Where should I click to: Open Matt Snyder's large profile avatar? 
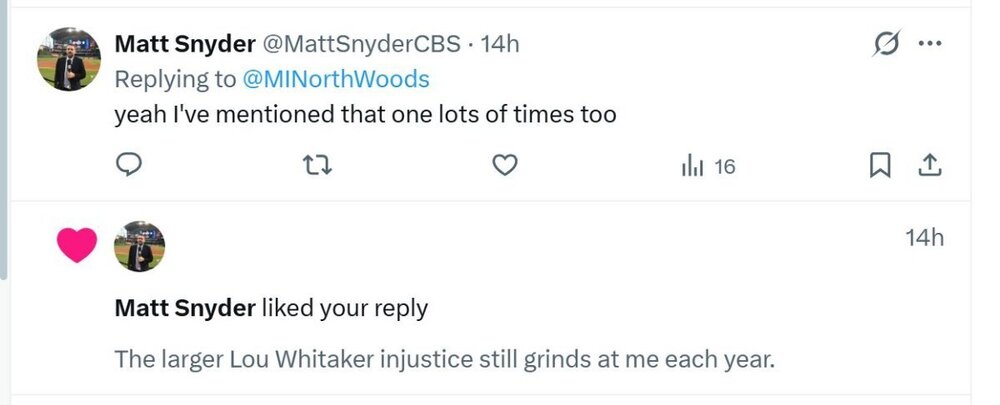tap(69, 59)
